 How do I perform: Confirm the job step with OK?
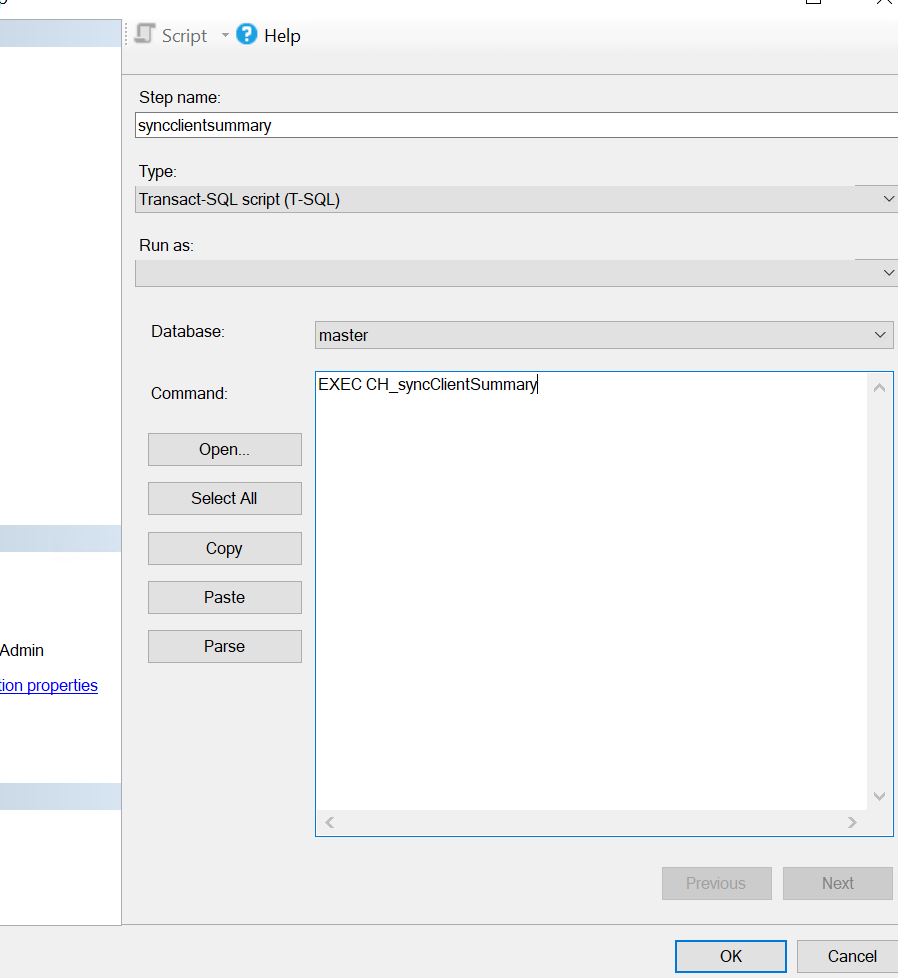tap(730, 956)
